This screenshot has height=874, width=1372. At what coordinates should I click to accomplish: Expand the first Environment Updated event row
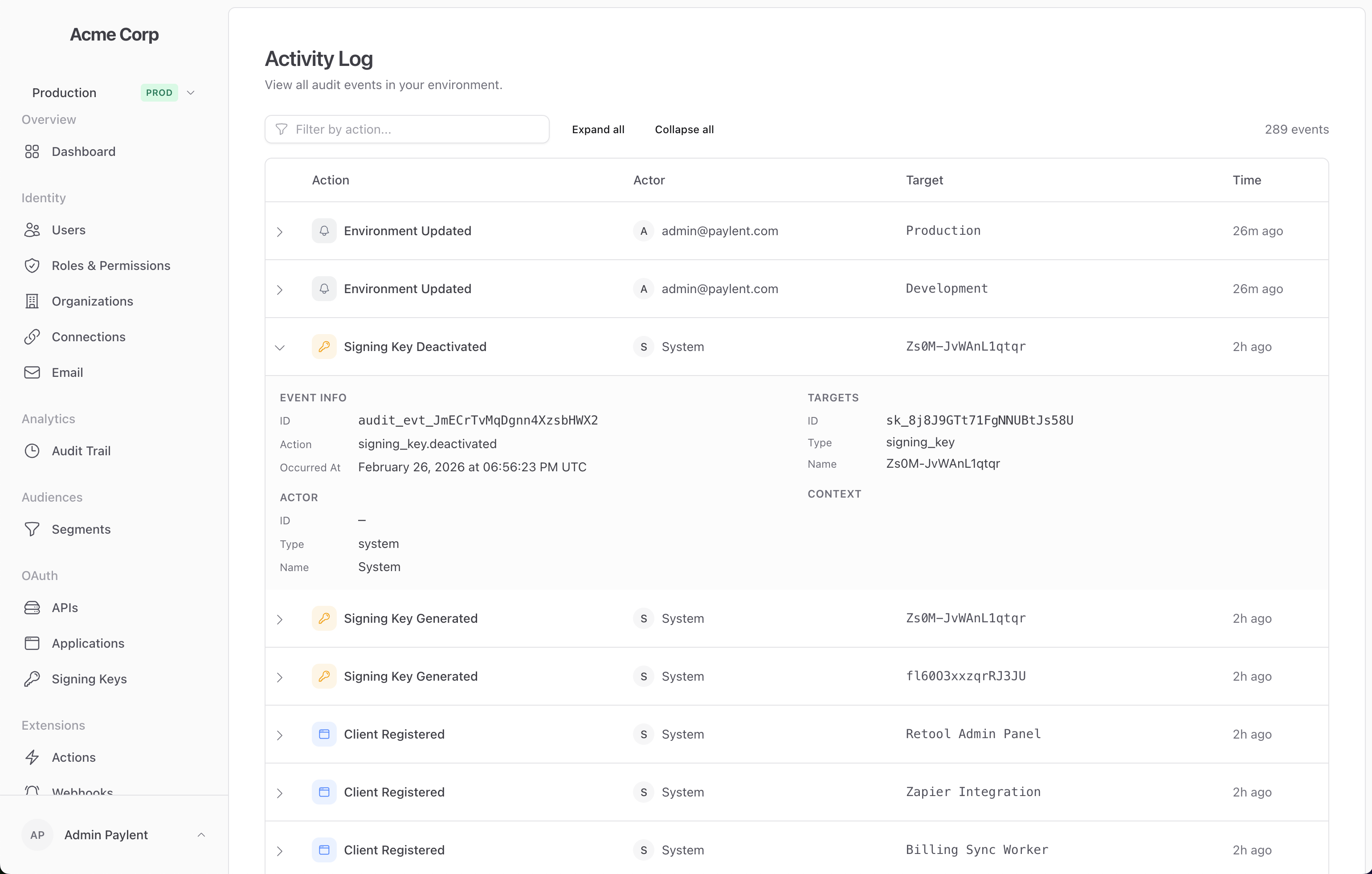point(280,232)
